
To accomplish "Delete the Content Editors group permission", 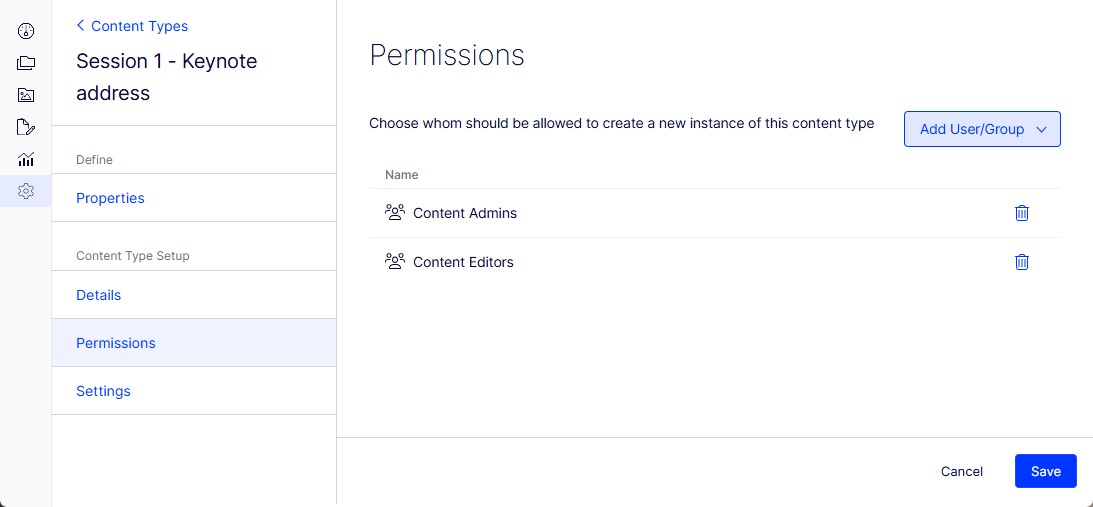I will [1021, 262].
